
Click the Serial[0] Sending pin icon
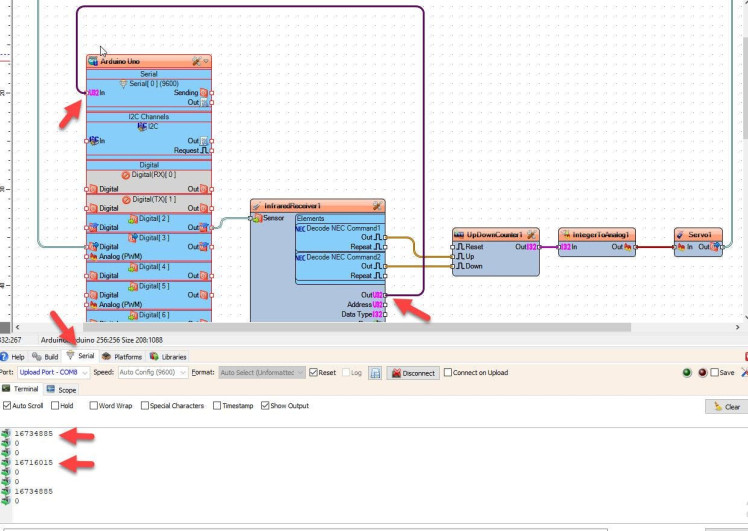[204, 92]
